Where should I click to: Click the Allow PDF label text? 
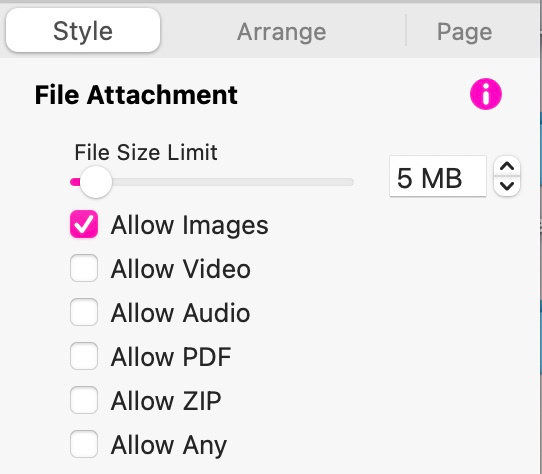pyautogui.click(x=171, y=357)
